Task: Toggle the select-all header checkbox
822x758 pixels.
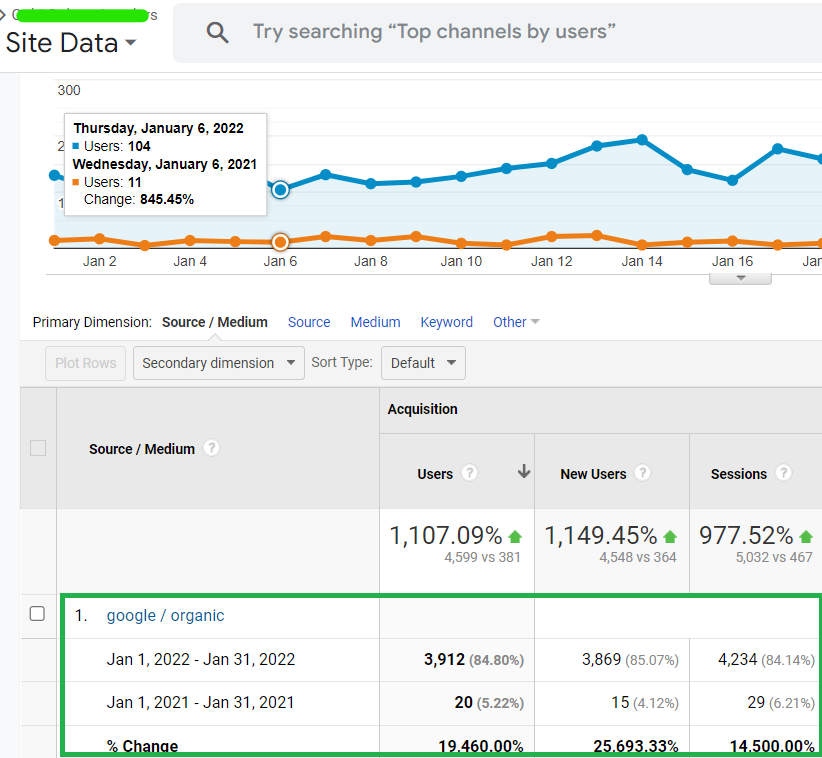Action: (x=38, y=448)
